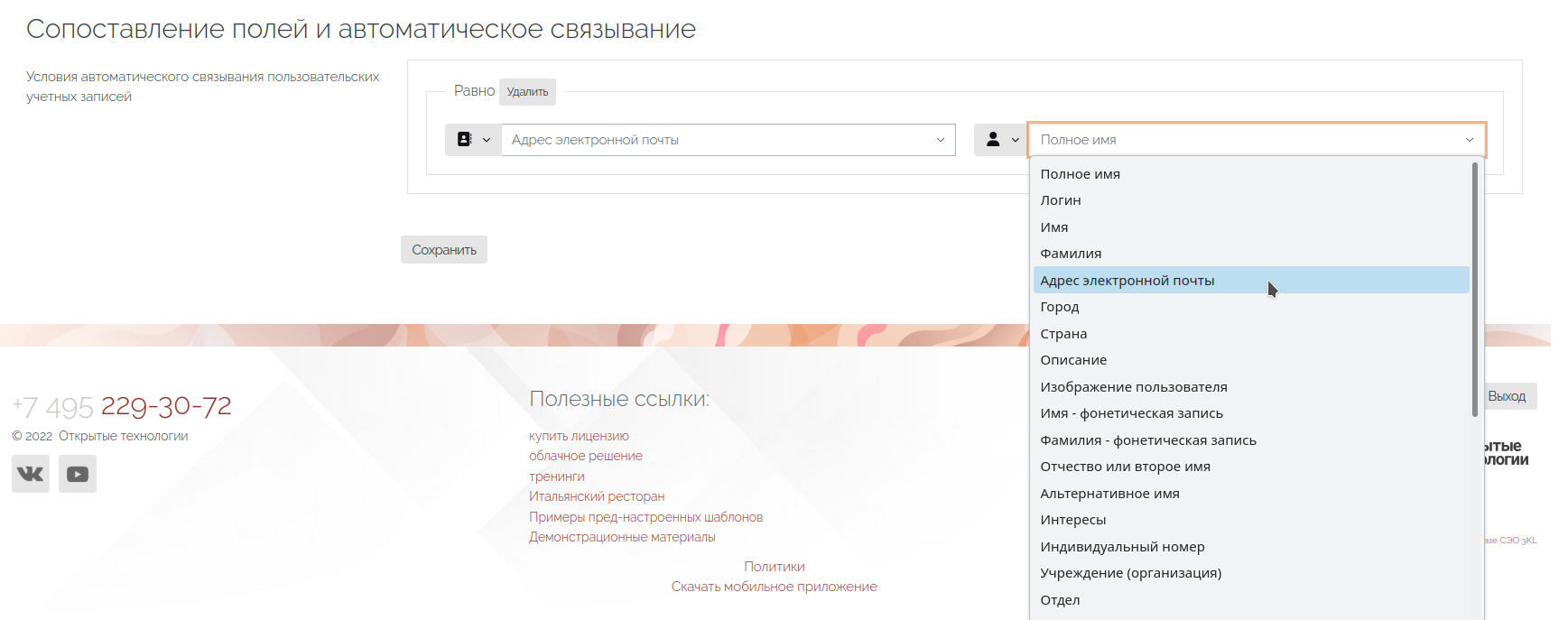This screenshot has width=1568, height=620.
Task: Choose Учреждение (организация) from list
Action: (1130, 573)
